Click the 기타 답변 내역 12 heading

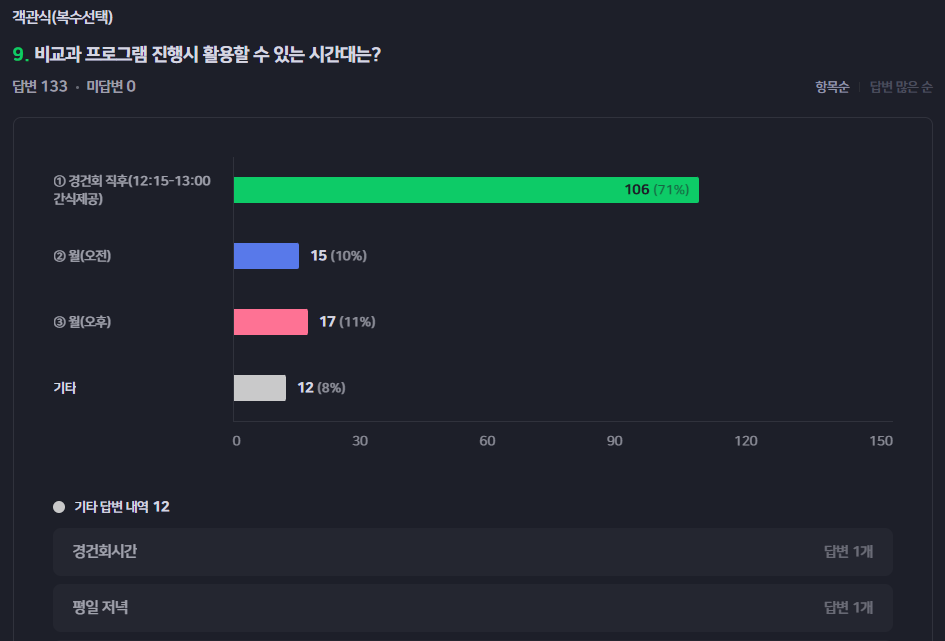tap(122, 507)
